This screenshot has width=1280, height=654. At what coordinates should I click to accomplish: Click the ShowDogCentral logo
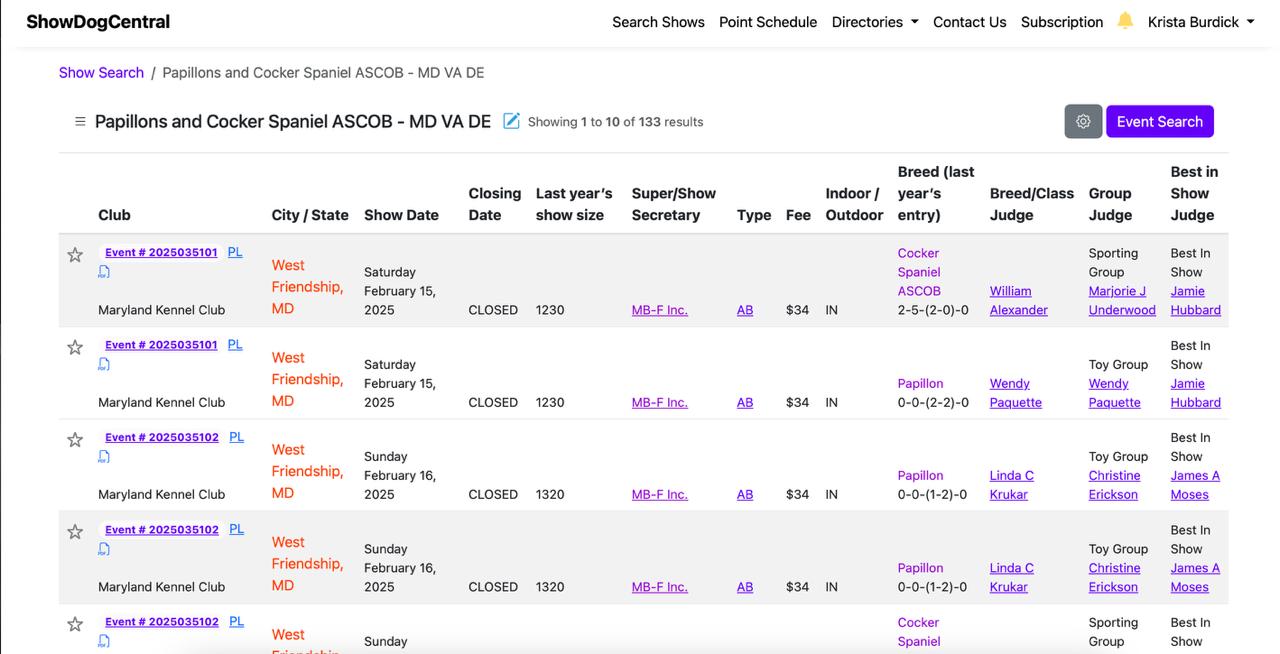[x=98, y=22]
